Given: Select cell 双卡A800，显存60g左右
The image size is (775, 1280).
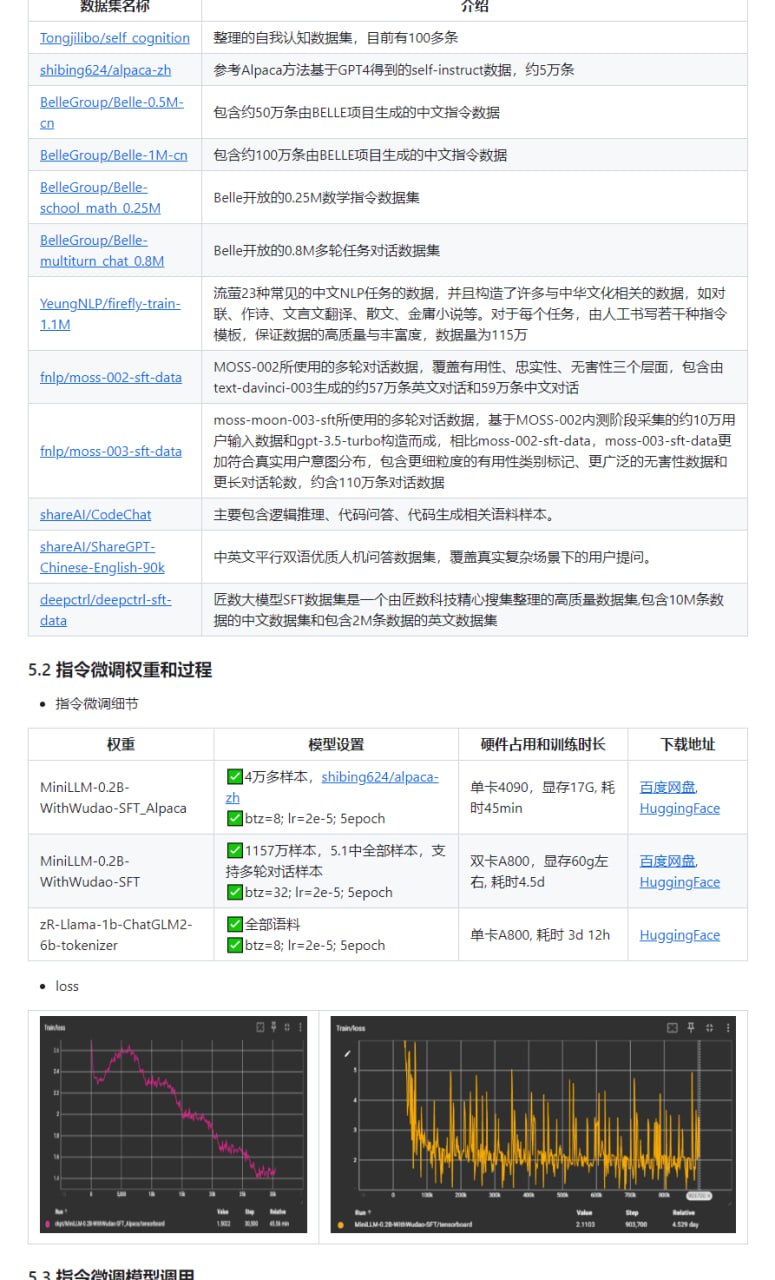Looking at the screenshot, I should click(543, 871).
